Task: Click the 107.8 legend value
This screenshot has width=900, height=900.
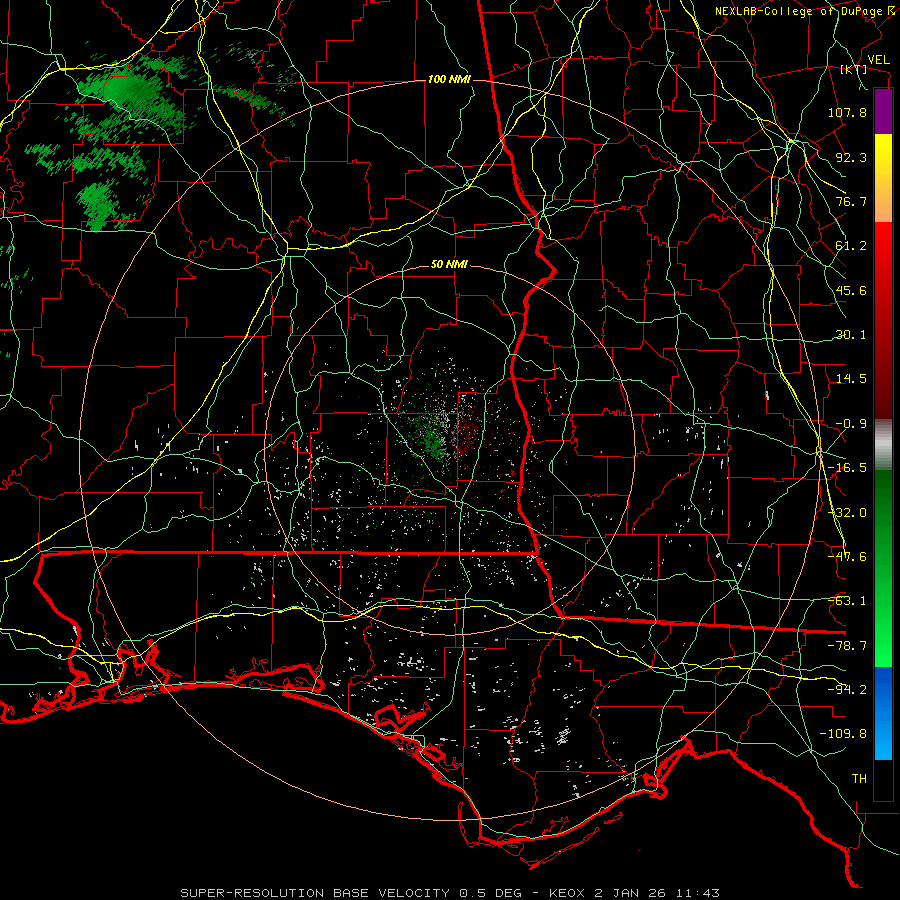Action: click(x=847, y=112)
